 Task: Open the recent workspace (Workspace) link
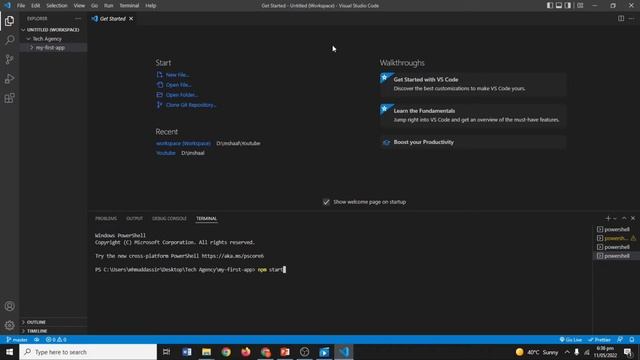point(183,143)
